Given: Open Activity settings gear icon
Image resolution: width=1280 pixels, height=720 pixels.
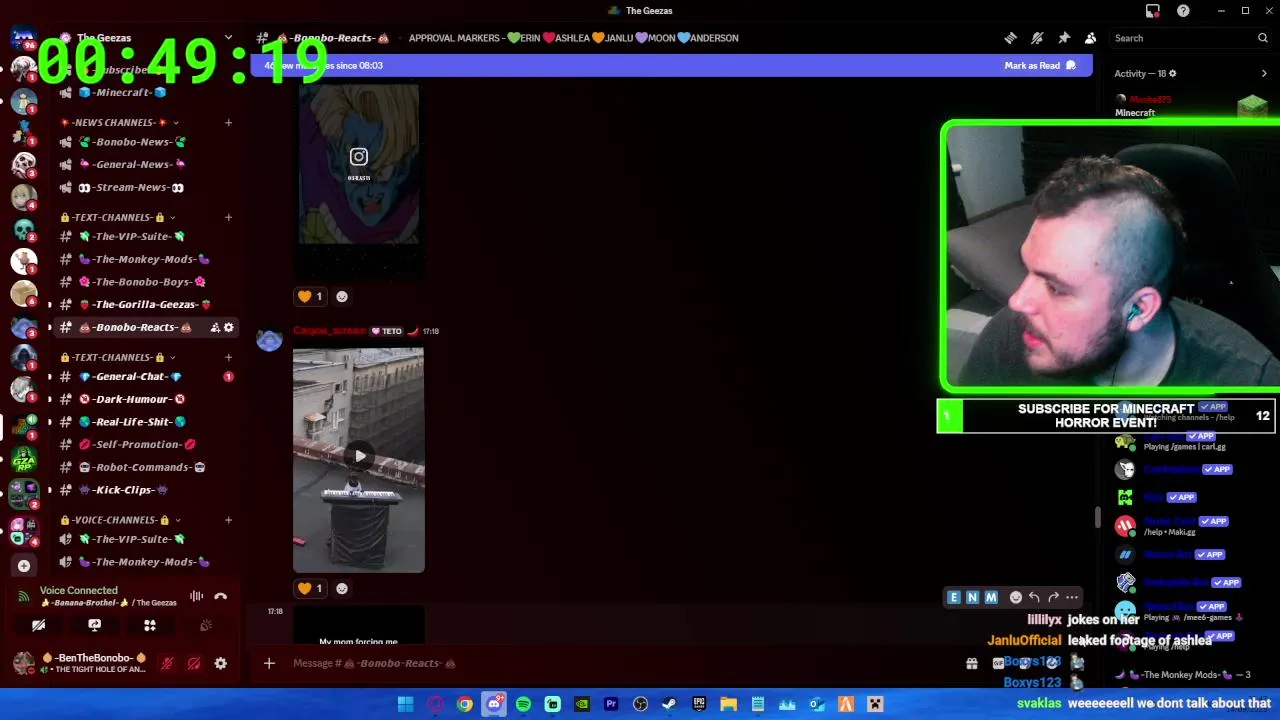Looking at the screenshot, I should pos(1173,73).
